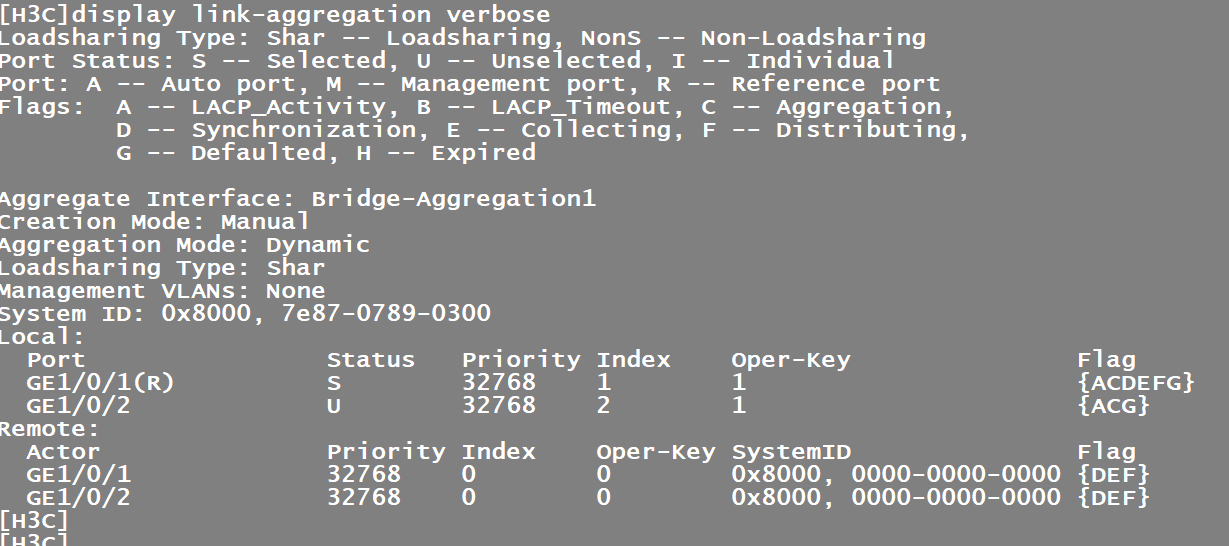This screenshot has width=1229, height=546.
Task: Click the 'S' status of GE1/0/1
Action: point(334,383)
